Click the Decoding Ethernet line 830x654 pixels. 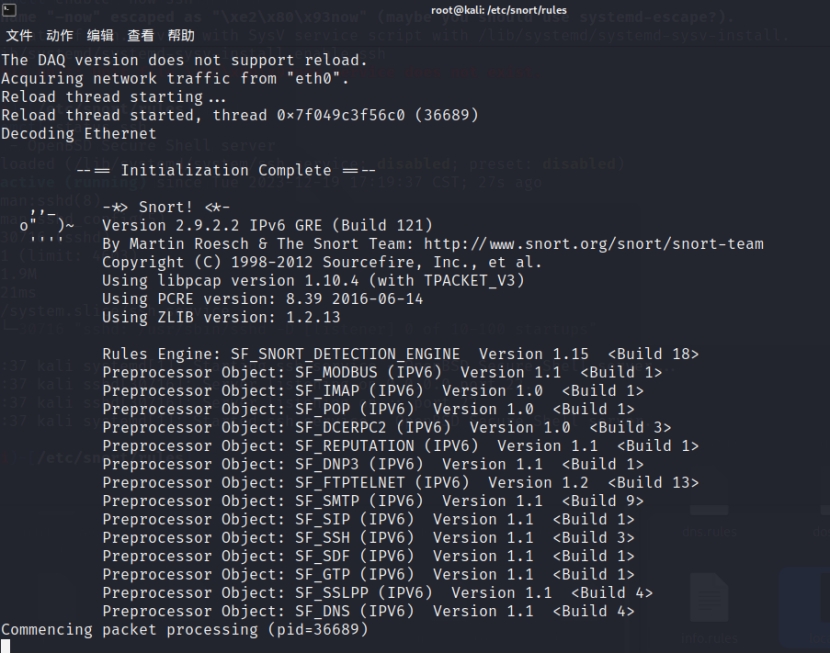point(79,134)
